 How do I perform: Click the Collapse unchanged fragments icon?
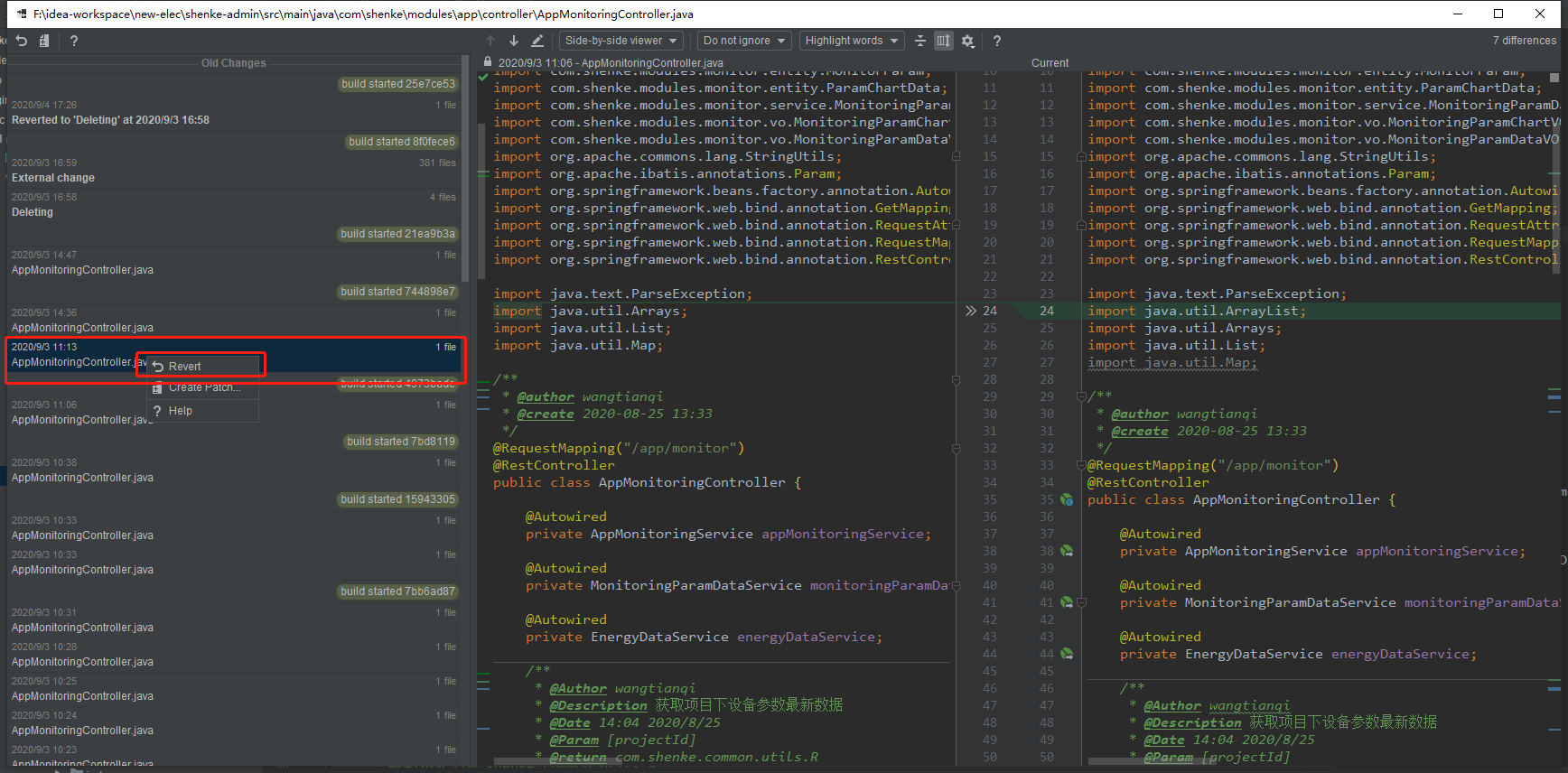[920, 41]
